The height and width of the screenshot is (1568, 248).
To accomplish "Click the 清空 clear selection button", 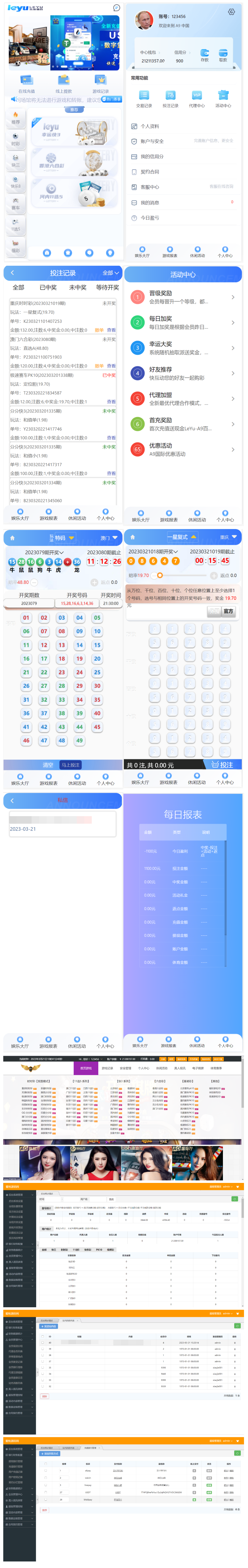I will (48, 764).
